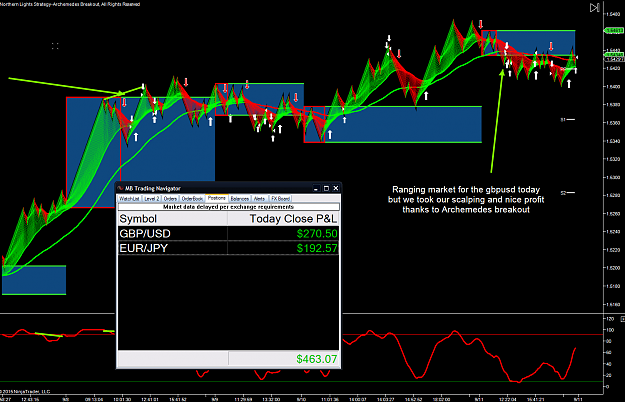Minimize the MB Trading Navigator window
625x402 pixels.
click(316, 188)
